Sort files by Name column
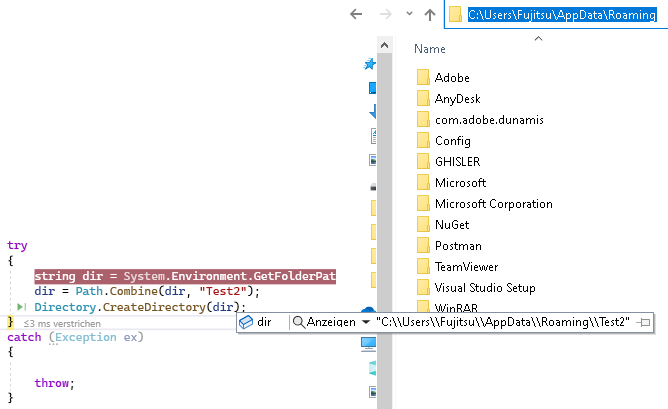Screen dimensions: 668x409 coord(429,49)
